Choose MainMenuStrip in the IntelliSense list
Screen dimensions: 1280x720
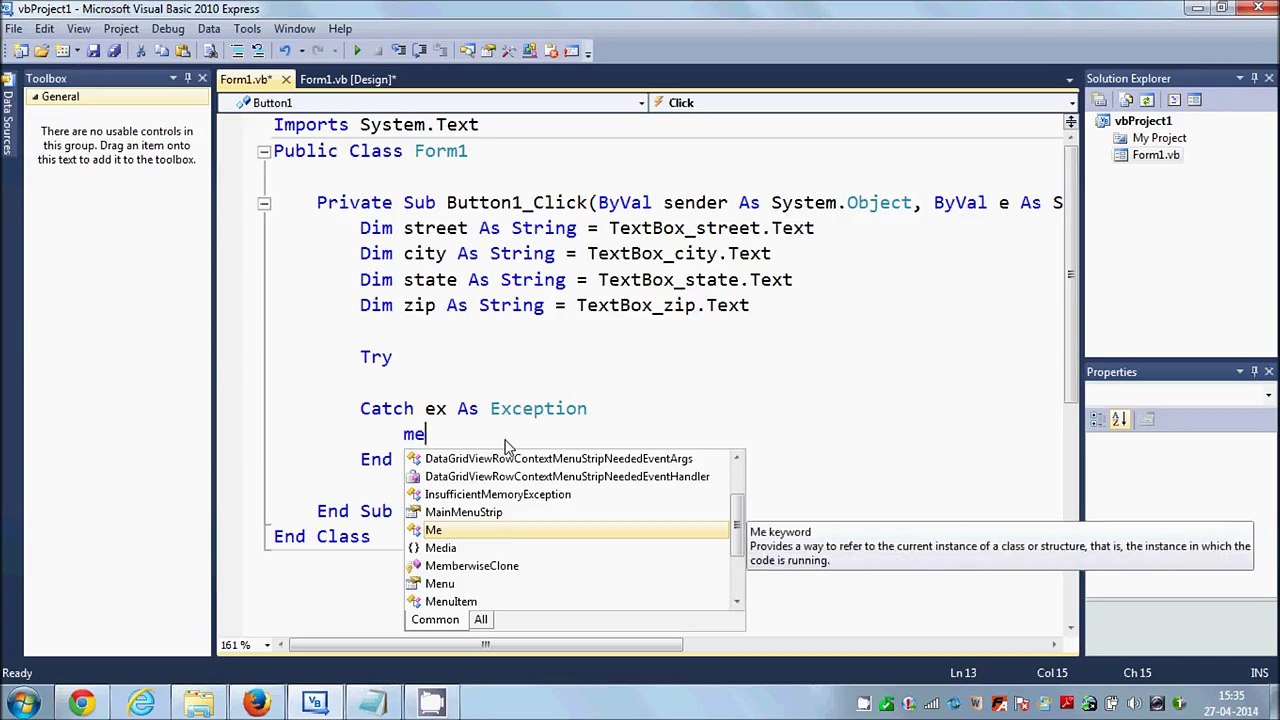coord(568,512)
